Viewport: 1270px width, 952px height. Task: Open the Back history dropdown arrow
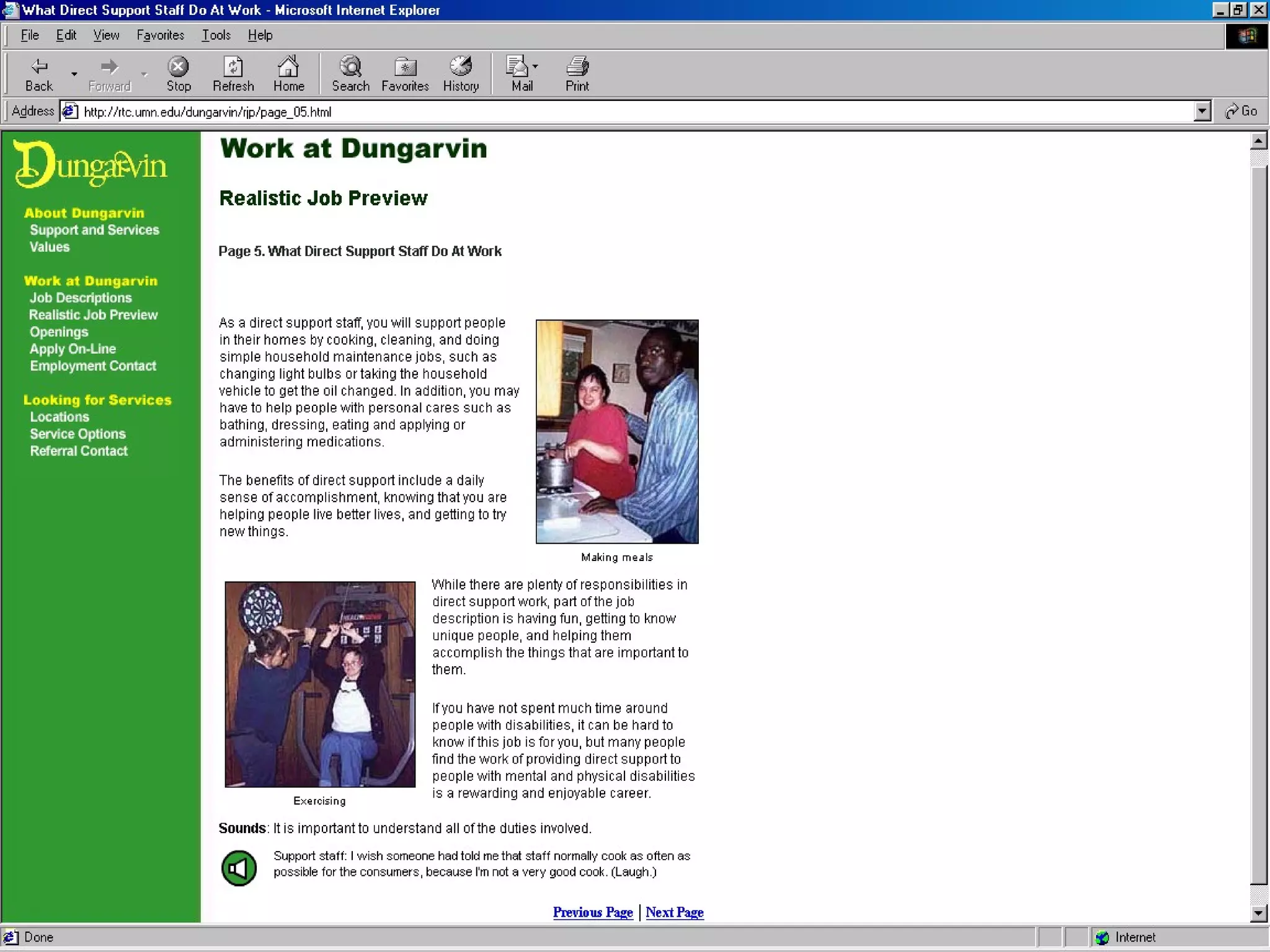74,74
